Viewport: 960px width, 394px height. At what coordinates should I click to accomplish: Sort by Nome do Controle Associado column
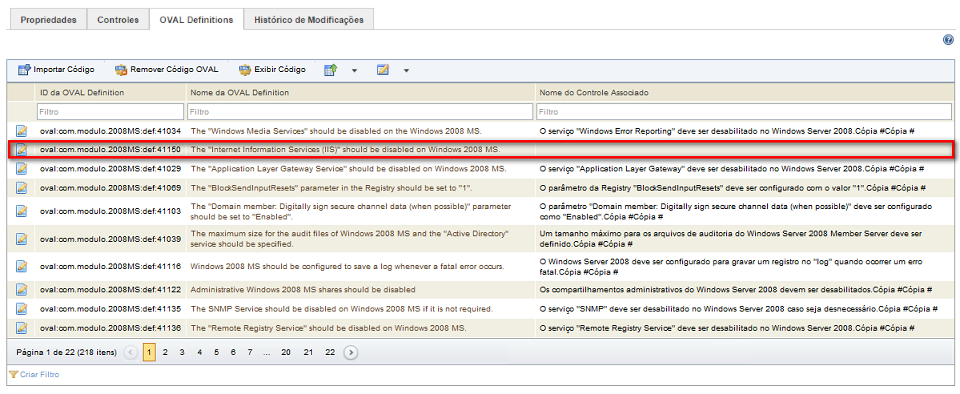(594, 92)
